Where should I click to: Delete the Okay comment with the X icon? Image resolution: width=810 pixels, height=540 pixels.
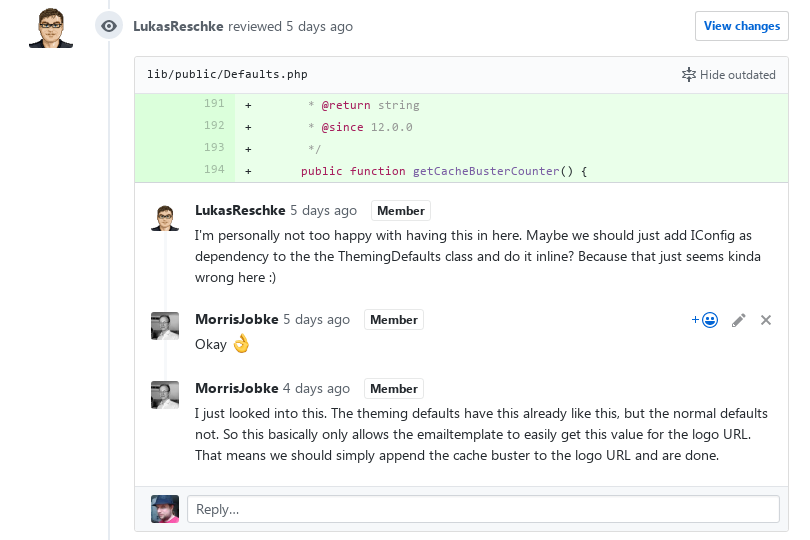[766, 320]
